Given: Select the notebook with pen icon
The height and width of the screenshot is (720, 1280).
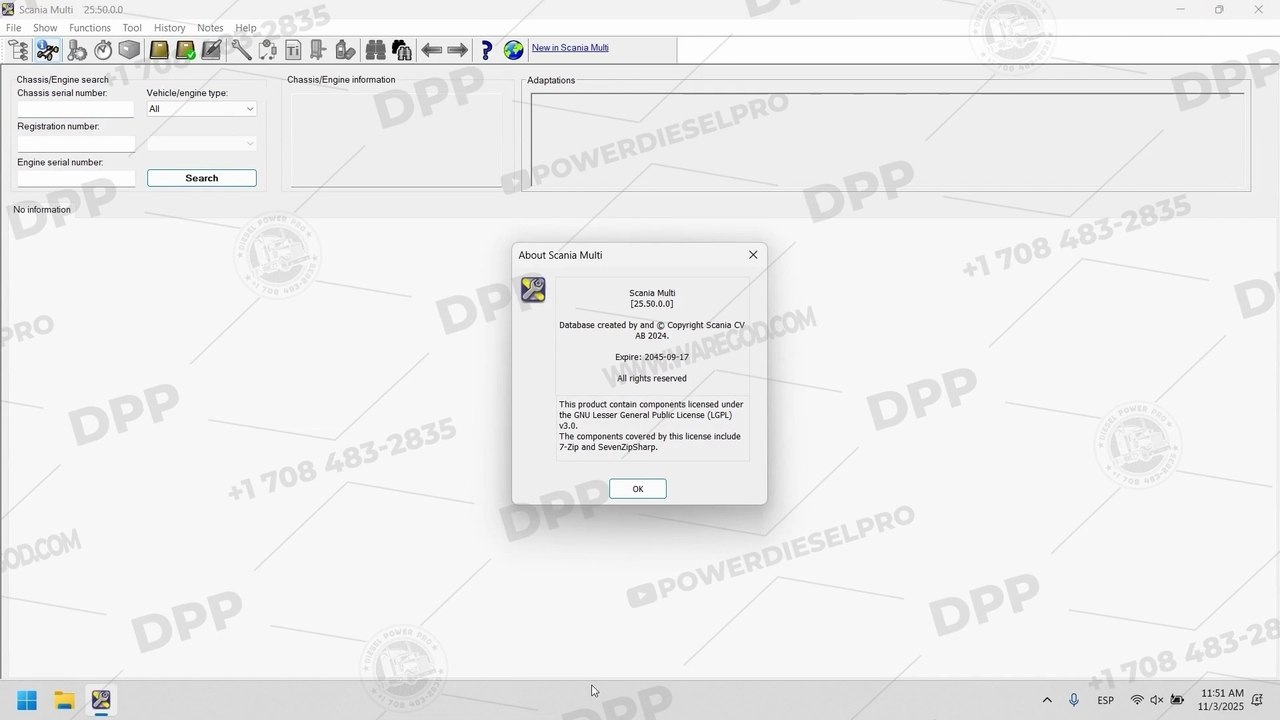Looking at the screenshot, I should click(211, 49).
